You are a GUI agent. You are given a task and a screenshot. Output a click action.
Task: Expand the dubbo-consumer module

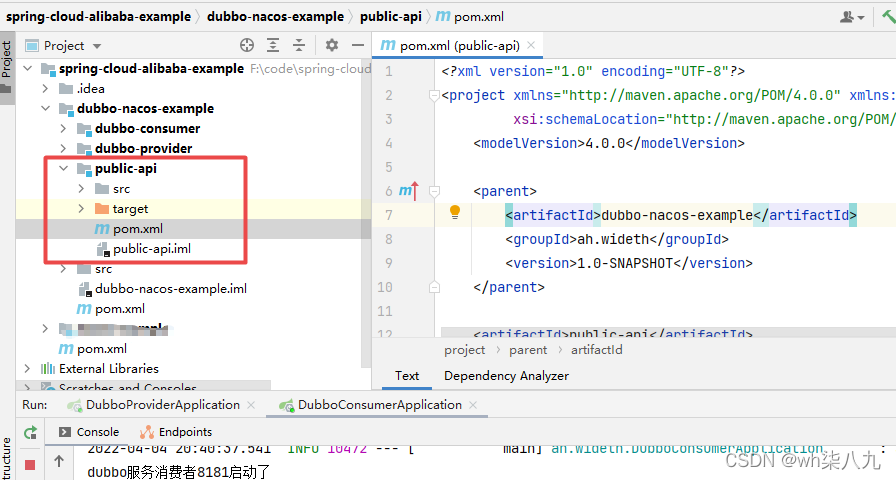[x=63, y=129]
